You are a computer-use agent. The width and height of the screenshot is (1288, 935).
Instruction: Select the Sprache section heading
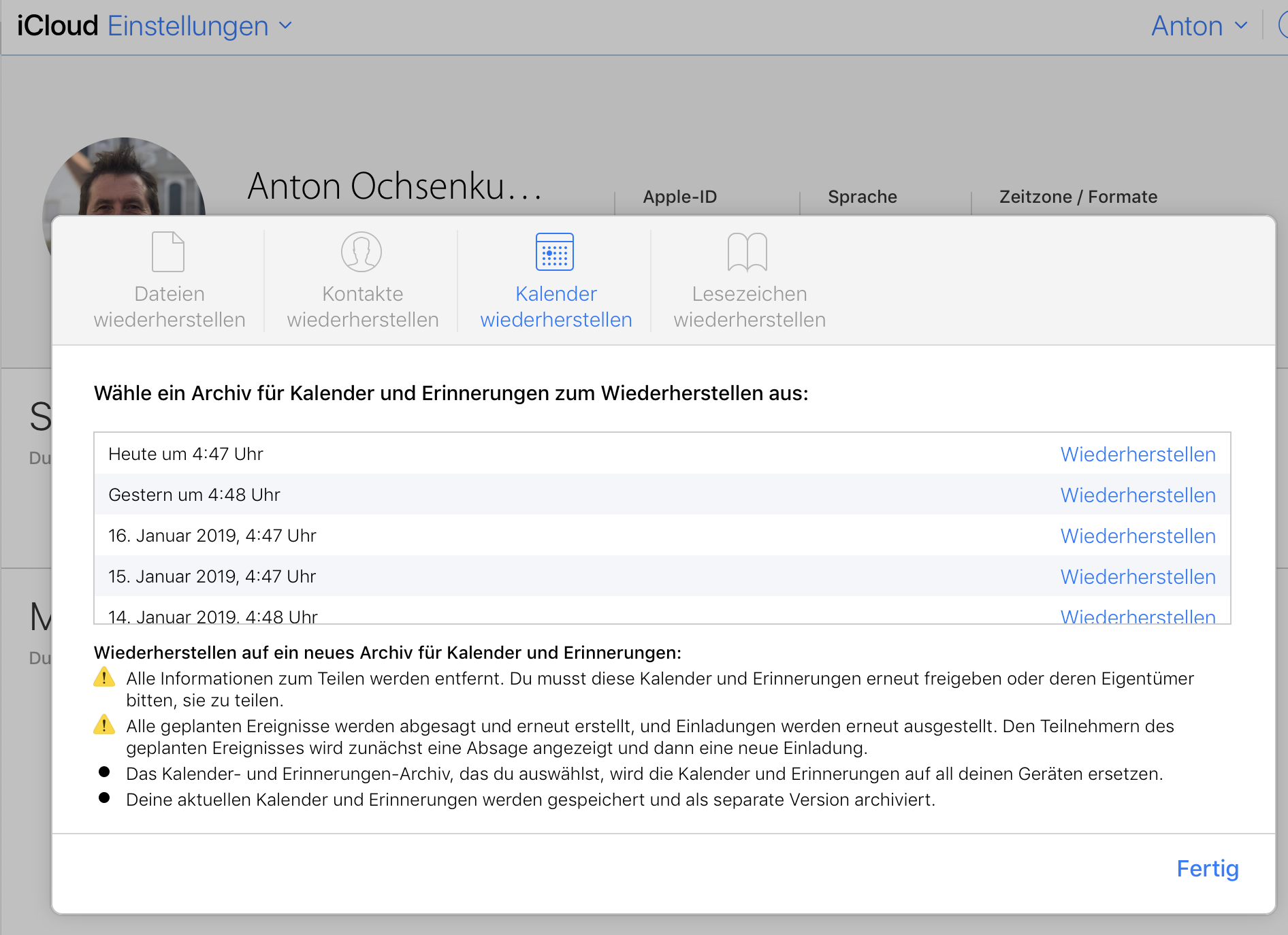click(x=863, y=197)
